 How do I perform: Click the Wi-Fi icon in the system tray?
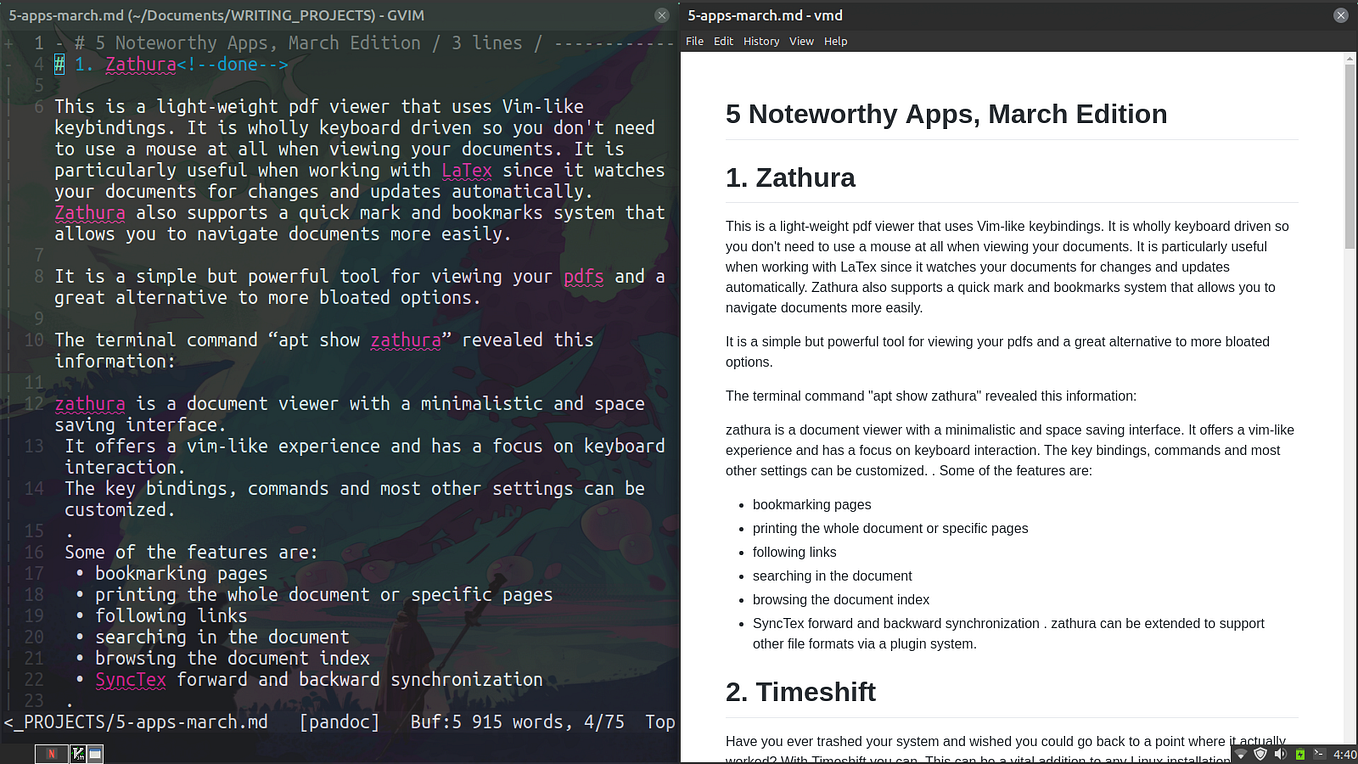tap(1240, 753)
